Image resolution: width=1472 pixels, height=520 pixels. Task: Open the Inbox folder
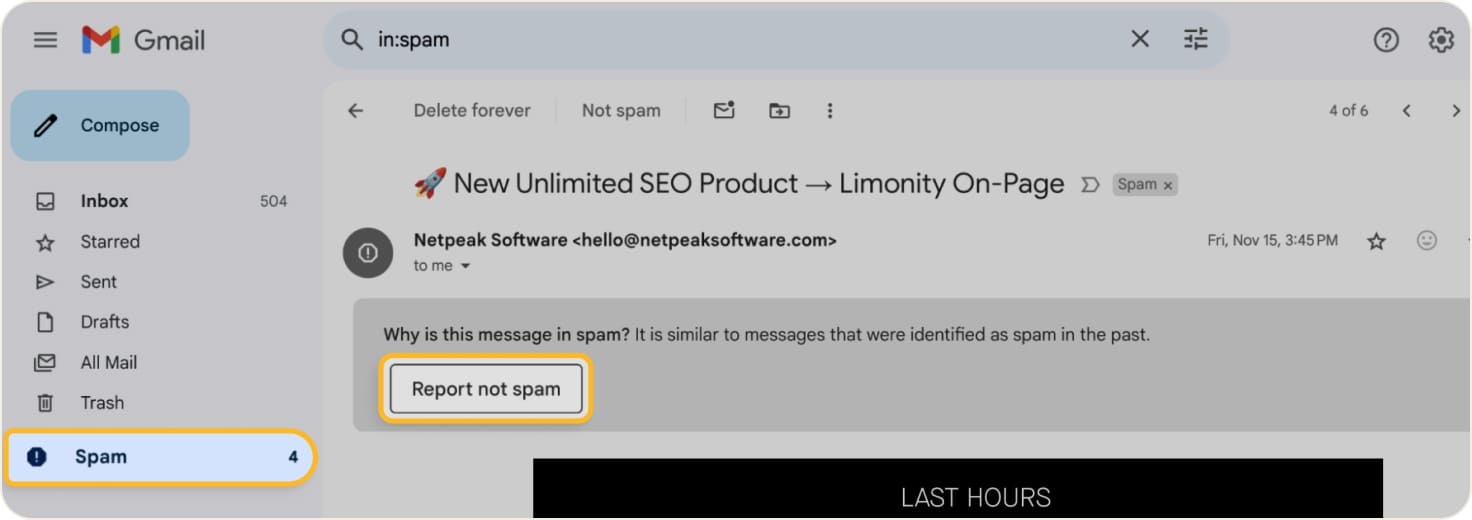104,201
